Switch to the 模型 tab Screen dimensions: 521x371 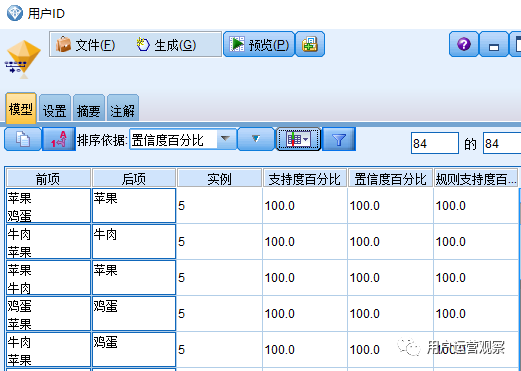pos(21,109)
